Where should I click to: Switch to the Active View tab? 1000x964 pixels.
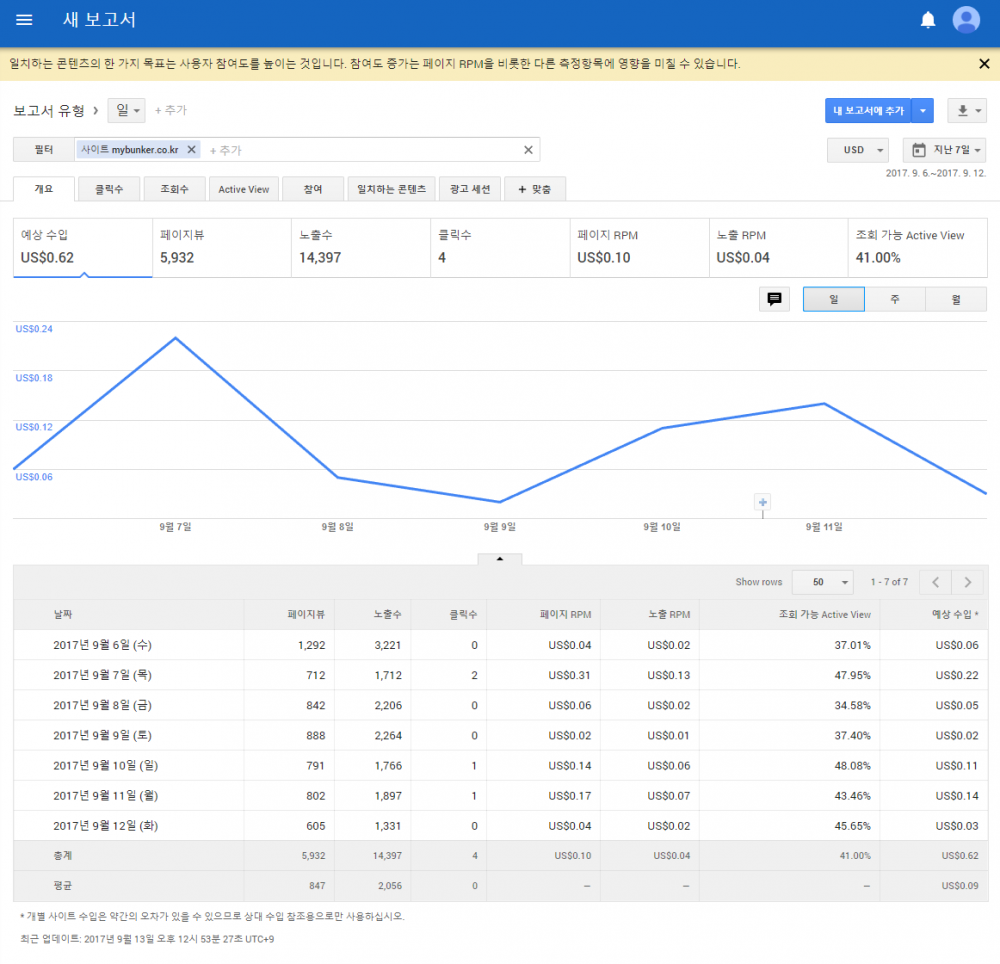coord(244,189)
